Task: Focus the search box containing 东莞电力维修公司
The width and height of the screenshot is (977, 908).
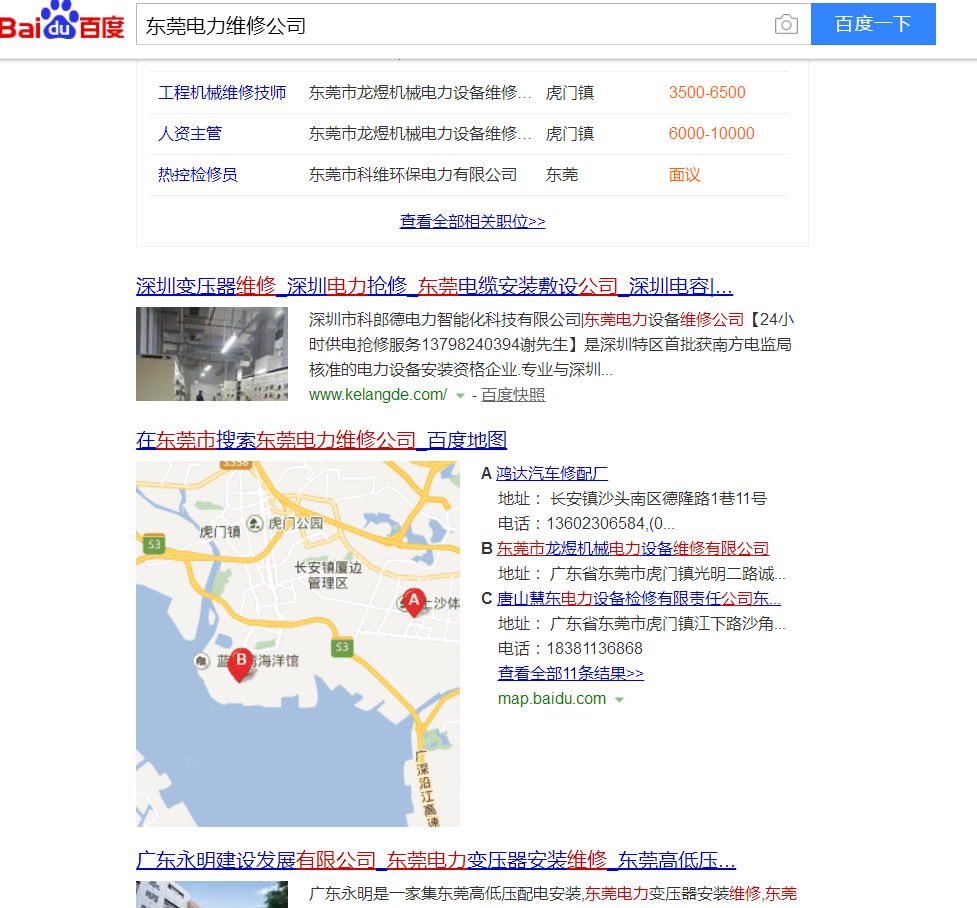Action: [474, 24]
